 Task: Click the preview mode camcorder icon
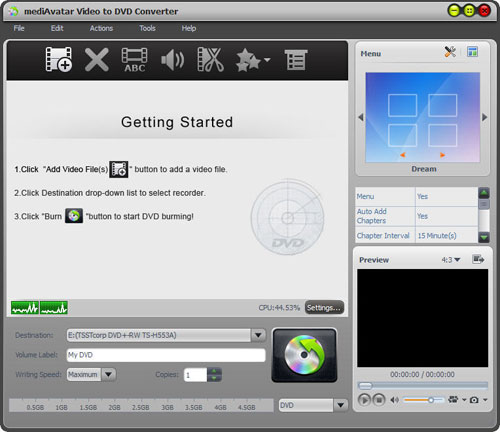[x=453, y=399]
